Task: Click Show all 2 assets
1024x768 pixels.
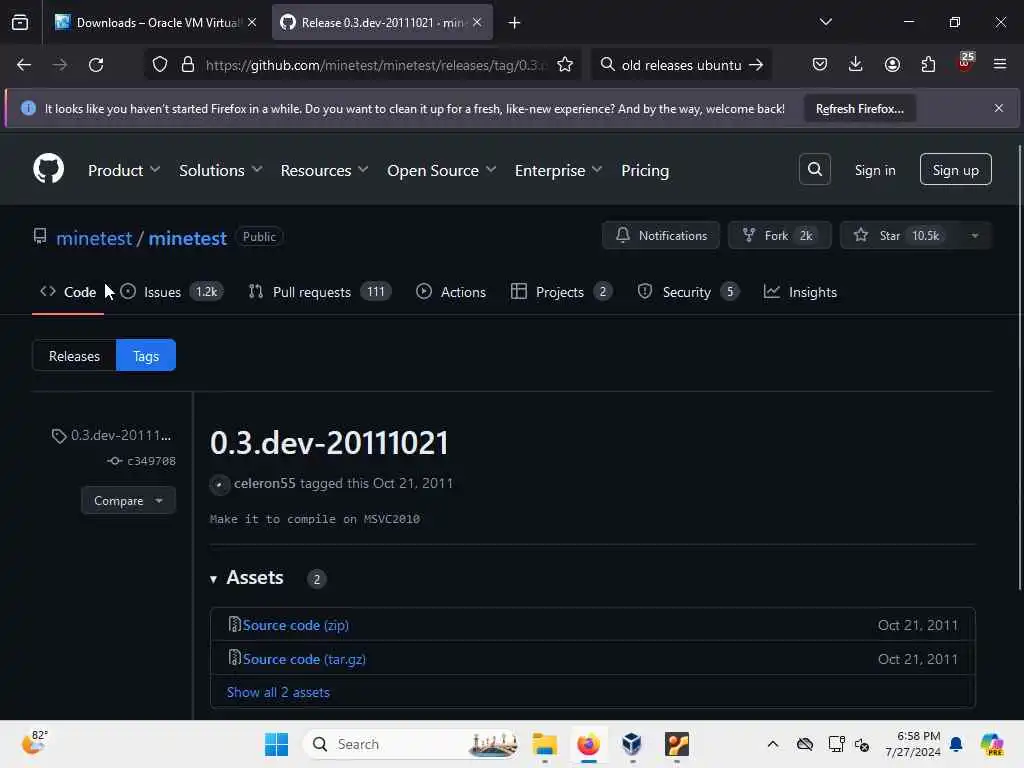Action: pyautogui.click(x=278, y=693)
